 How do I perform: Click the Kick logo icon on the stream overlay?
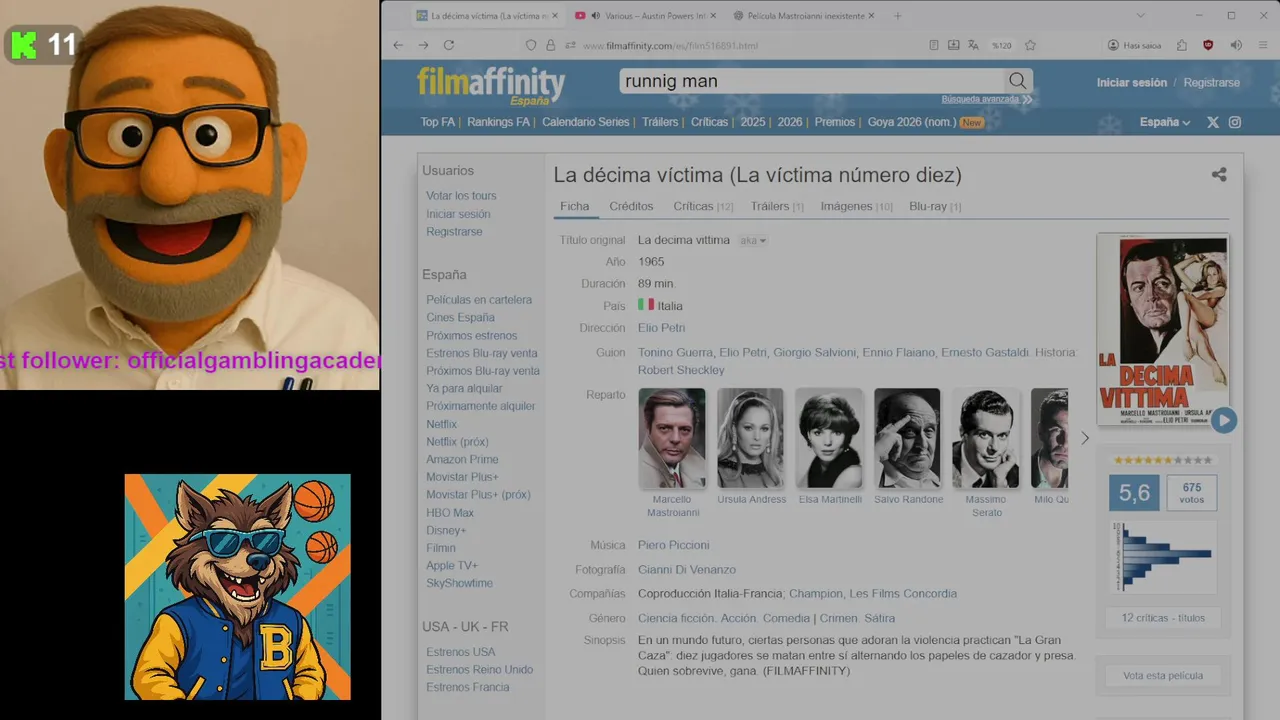pyautogui.click(x=24, y=45)
